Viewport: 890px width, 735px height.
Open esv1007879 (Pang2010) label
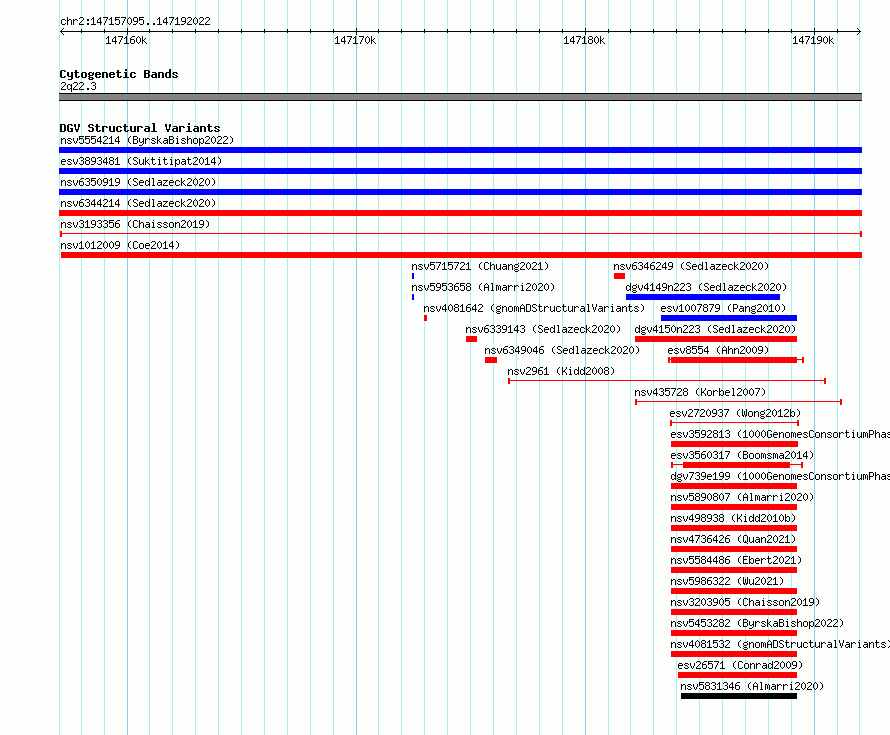(x=723, y=308)
